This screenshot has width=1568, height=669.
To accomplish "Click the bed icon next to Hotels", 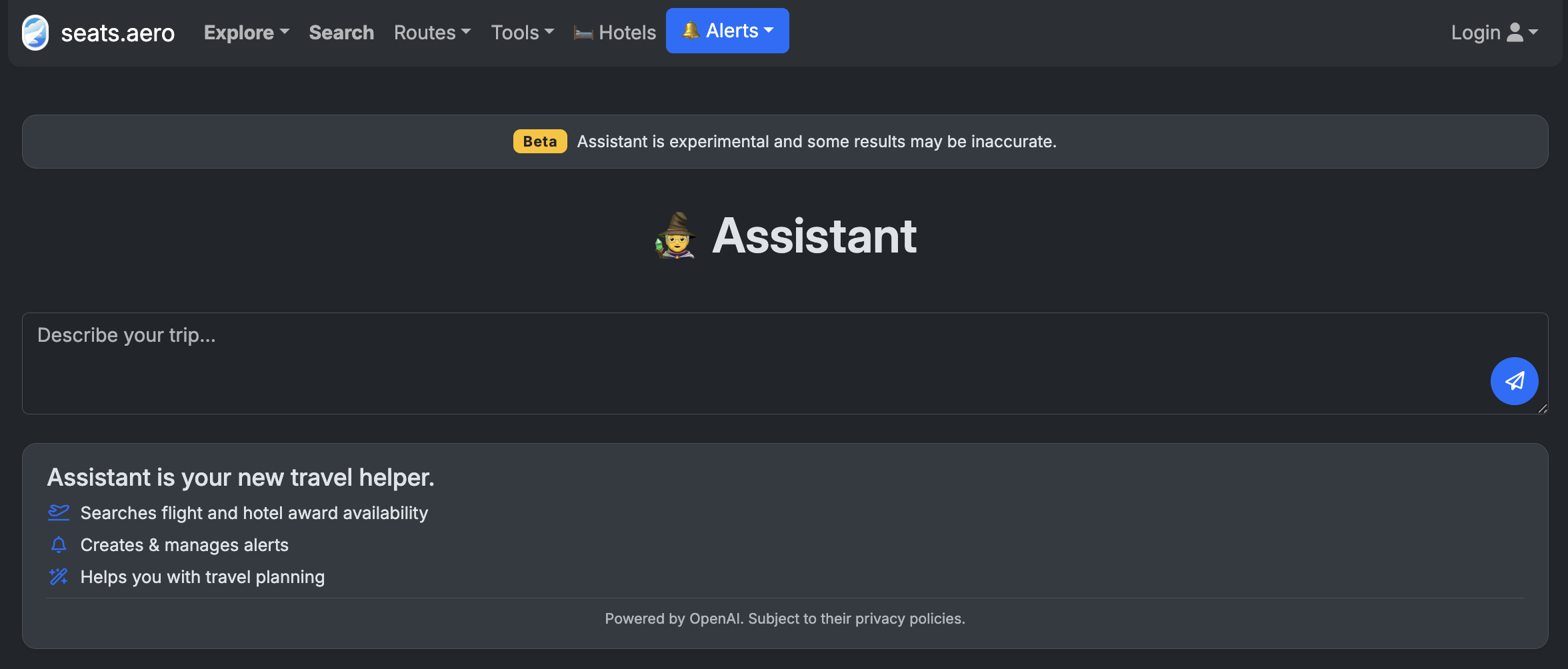I will pos(583,33).
